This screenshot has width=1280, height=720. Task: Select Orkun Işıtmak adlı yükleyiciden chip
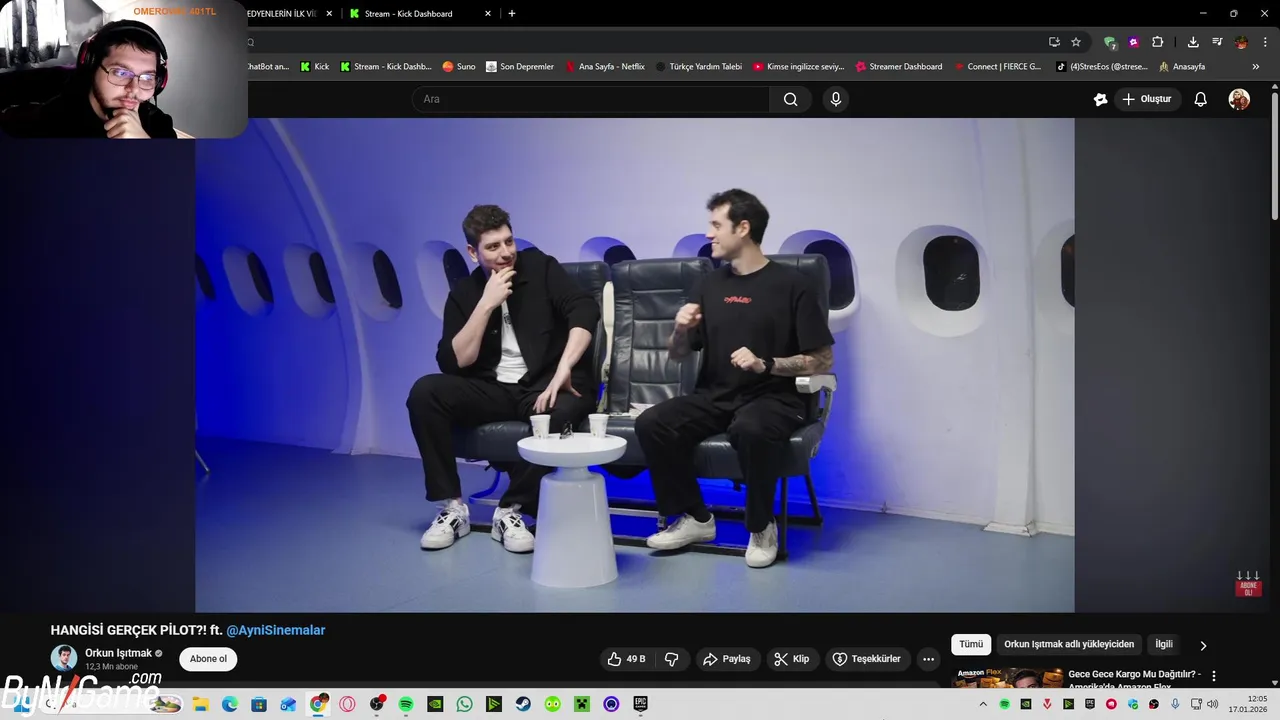coord(1069,644)
